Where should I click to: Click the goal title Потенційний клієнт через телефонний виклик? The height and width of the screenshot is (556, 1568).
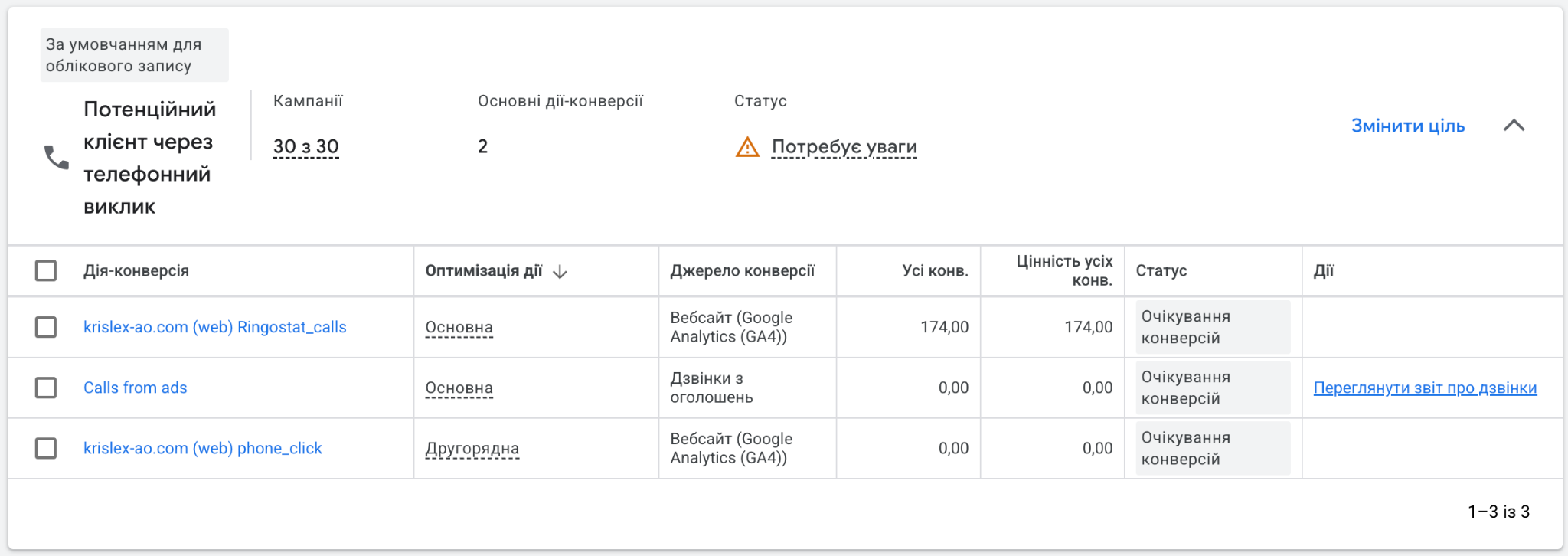coord(150,158)
